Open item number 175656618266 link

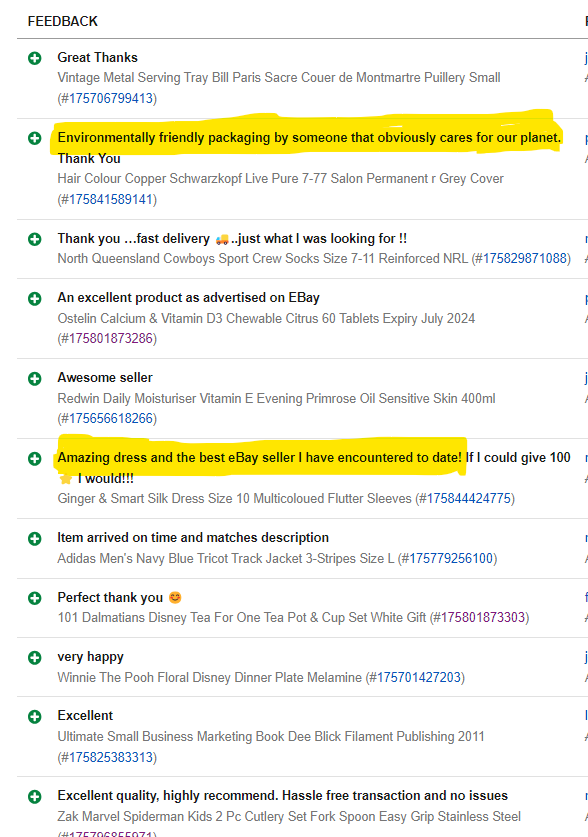(x=110, y=418)
